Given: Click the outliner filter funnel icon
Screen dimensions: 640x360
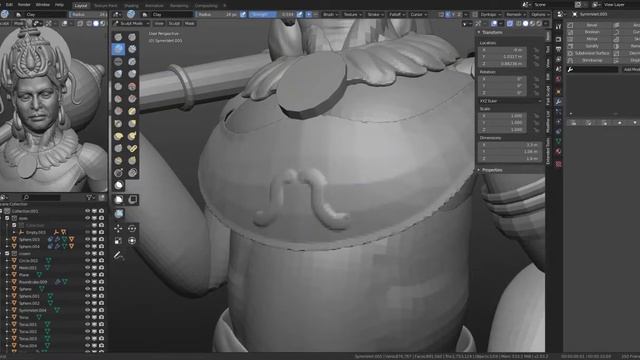Looking at the screenshot, I should (x=89, y=198).
